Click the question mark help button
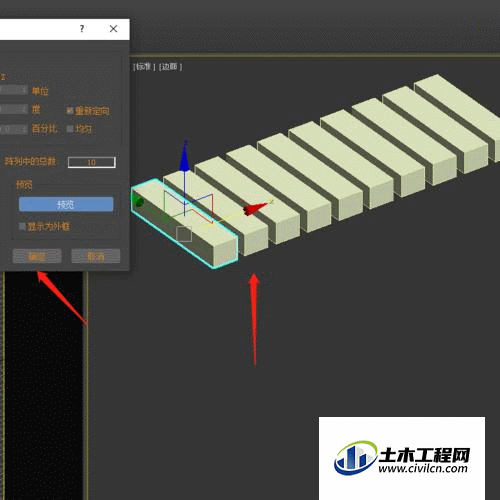Screen dimensions: 500x500 tap(82, 29)
